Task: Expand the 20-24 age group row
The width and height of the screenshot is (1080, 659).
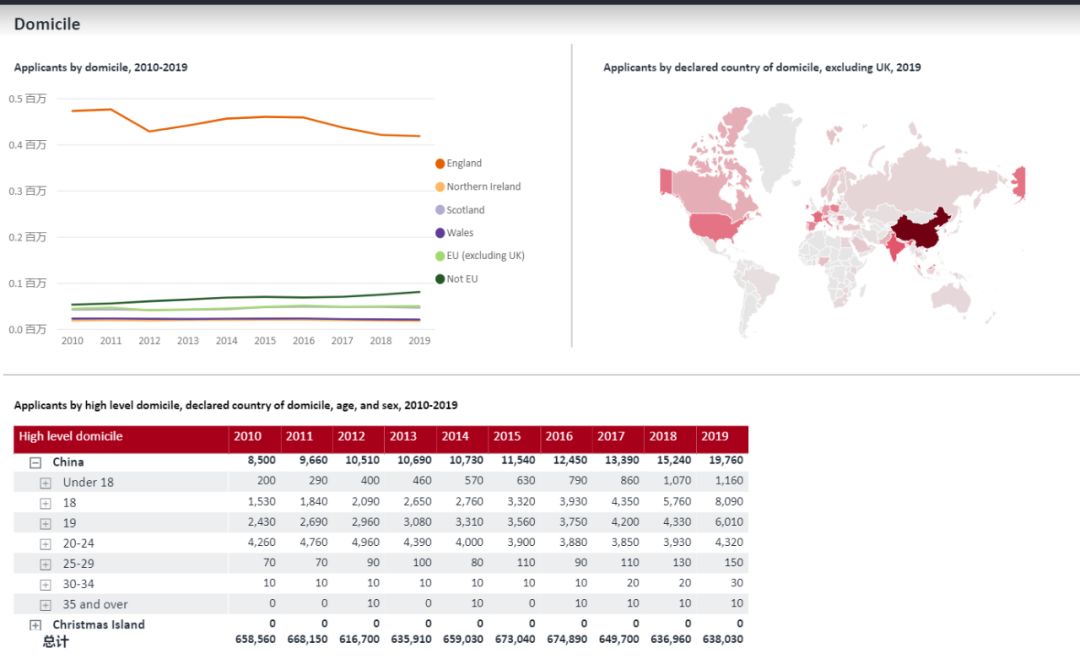Action: (45, 544)
